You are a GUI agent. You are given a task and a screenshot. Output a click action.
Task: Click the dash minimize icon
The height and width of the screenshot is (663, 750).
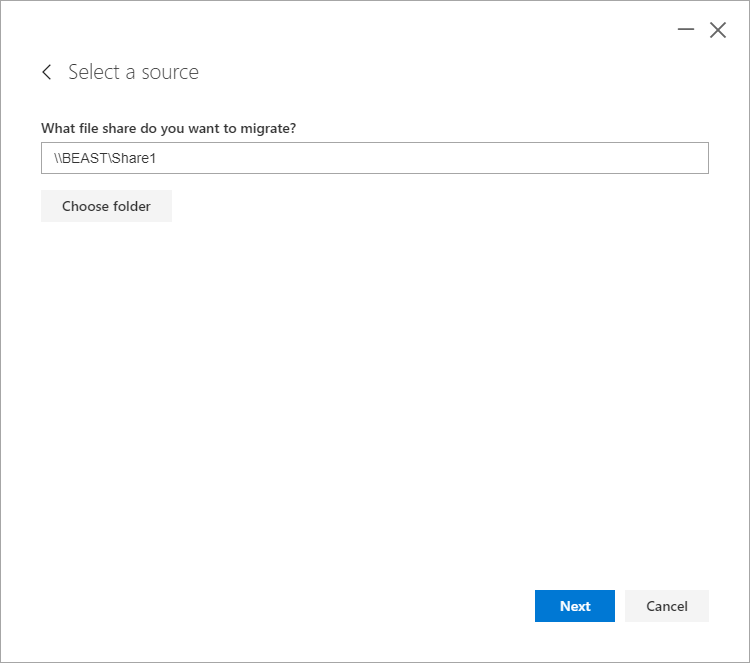pos(685,30)
